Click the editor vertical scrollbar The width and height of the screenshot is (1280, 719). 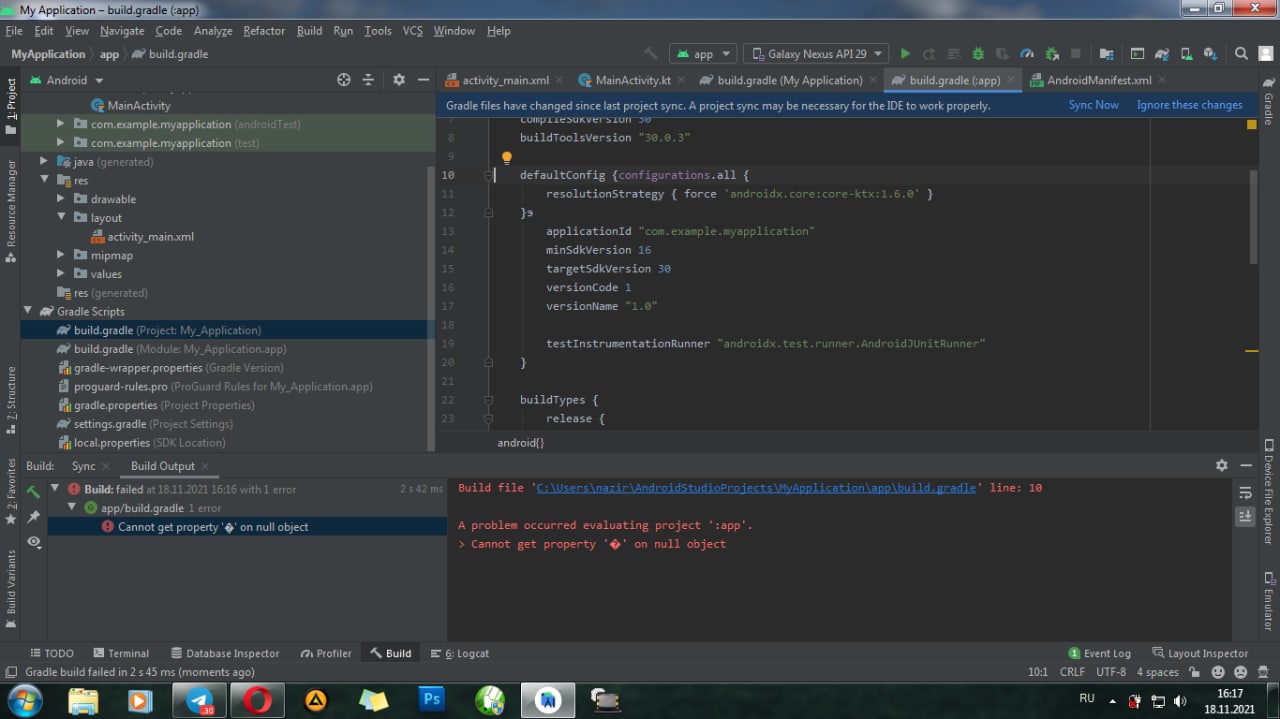tap(1254, 216)
